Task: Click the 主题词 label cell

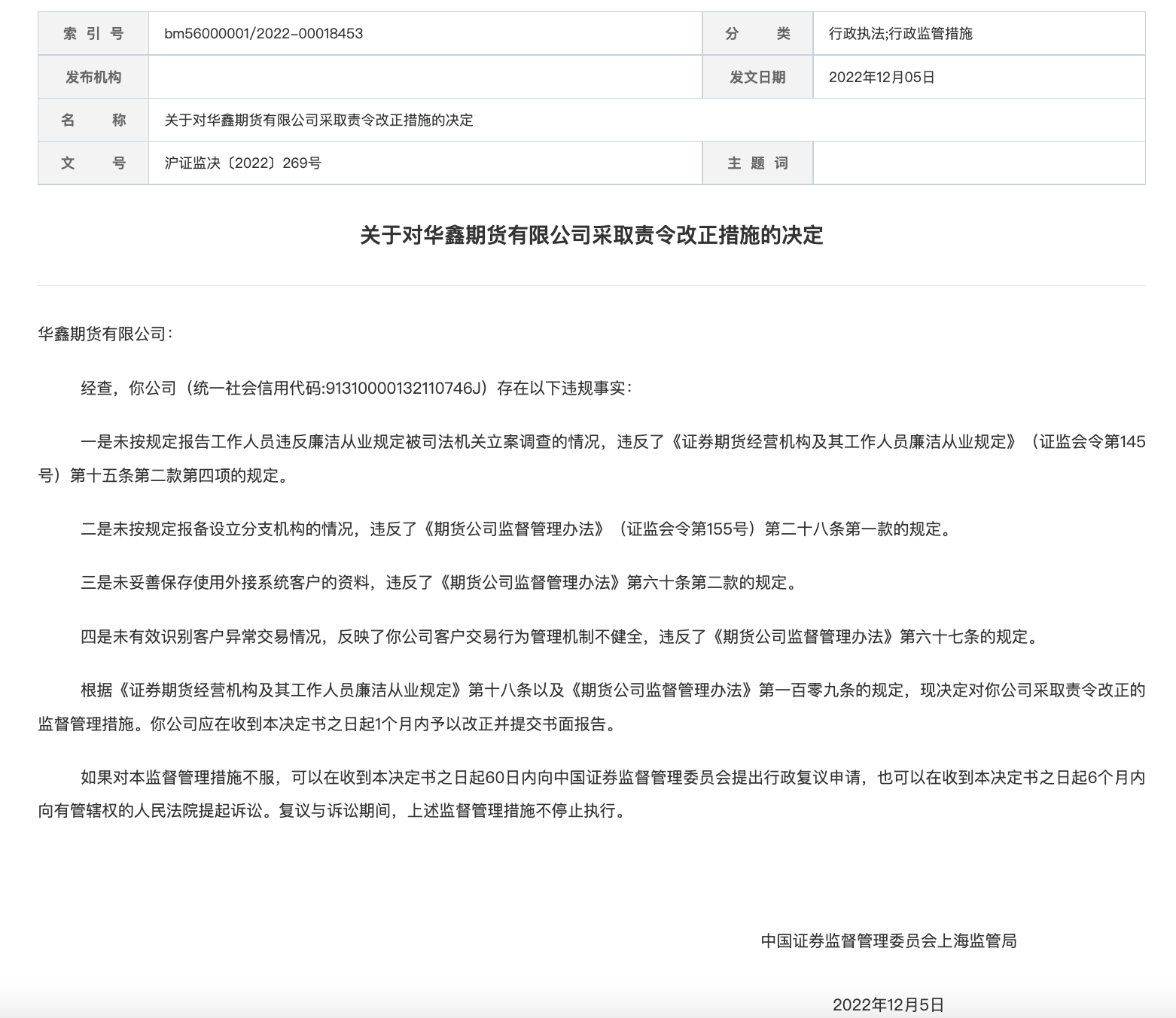Action: tap(757, 163)
